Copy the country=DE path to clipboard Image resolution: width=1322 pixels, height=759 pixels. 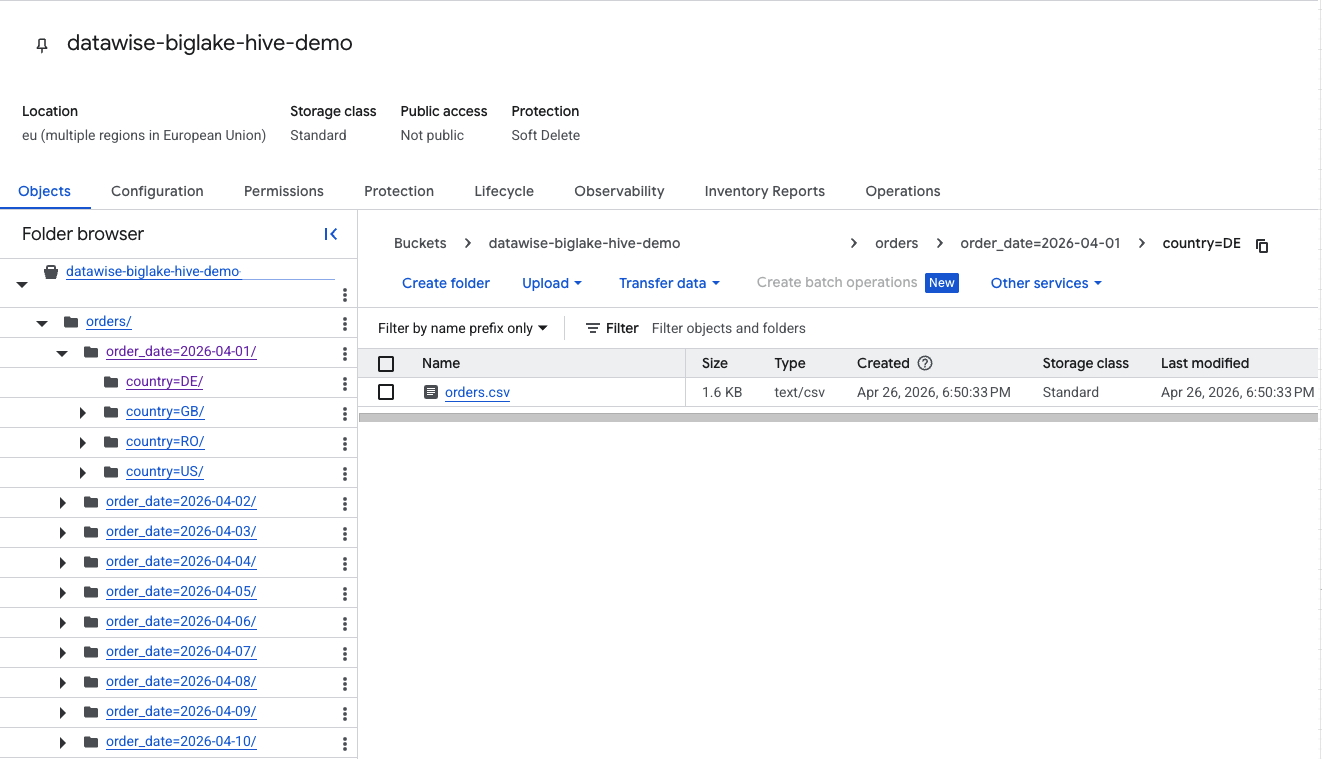click(1262, 245)
